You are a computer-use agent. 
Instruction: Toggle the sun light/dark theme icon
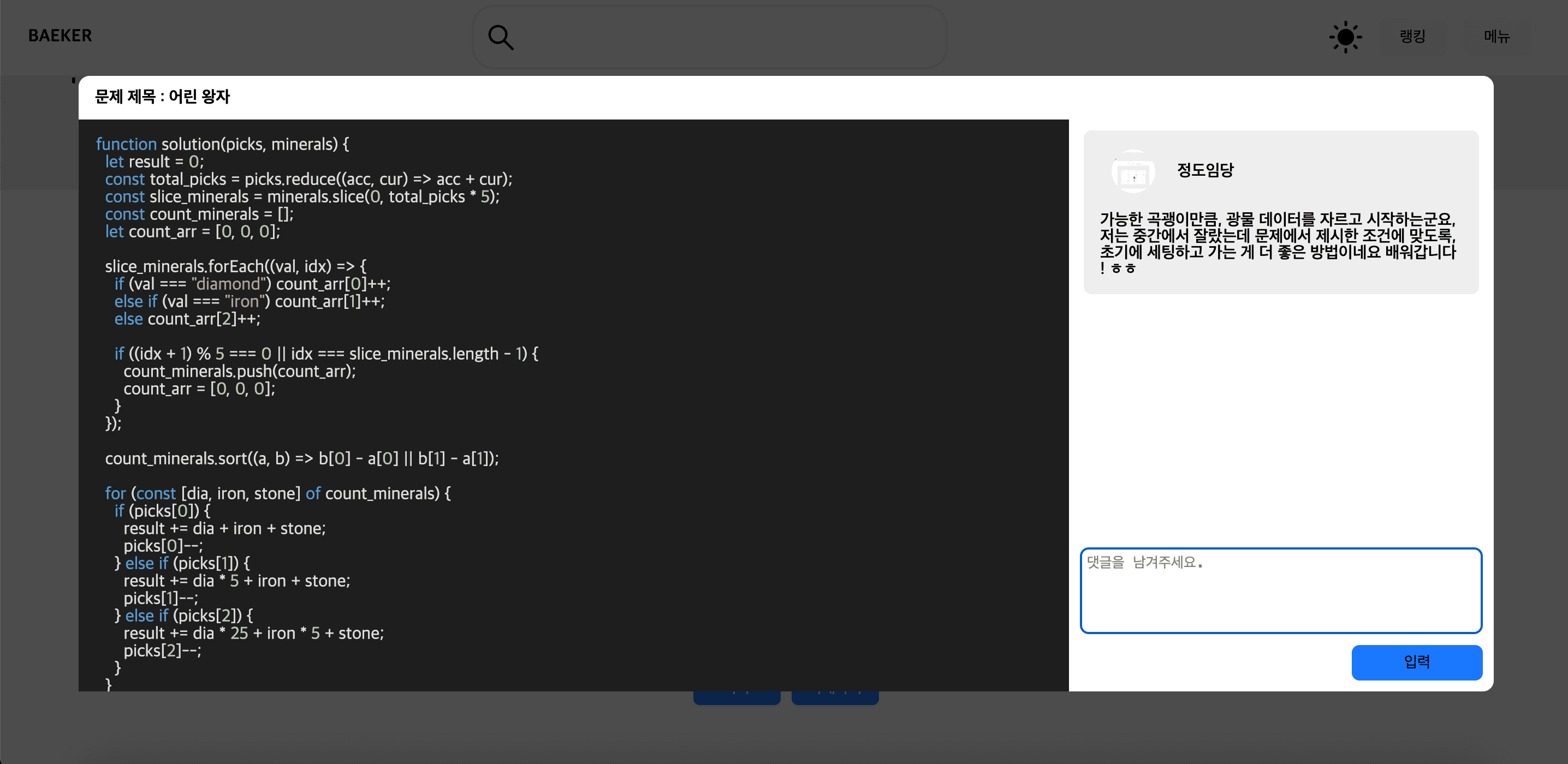1345,37
